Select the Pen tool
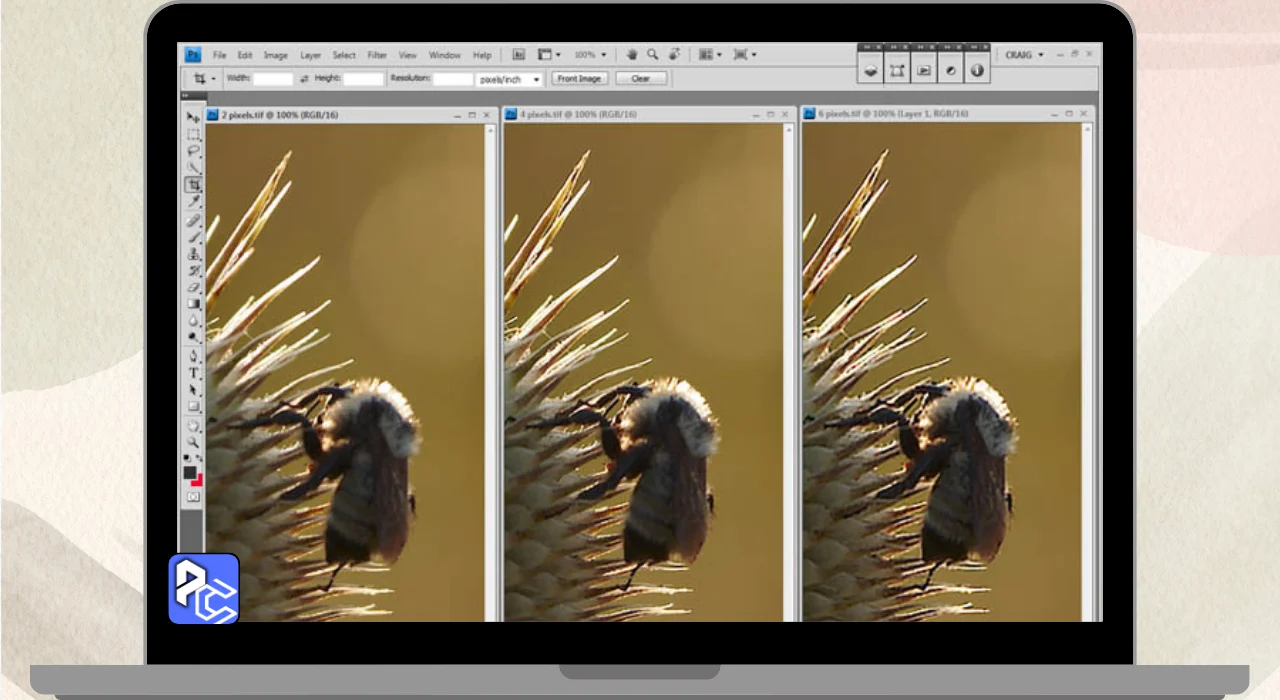1280x700 pixels. pos(193,356)
